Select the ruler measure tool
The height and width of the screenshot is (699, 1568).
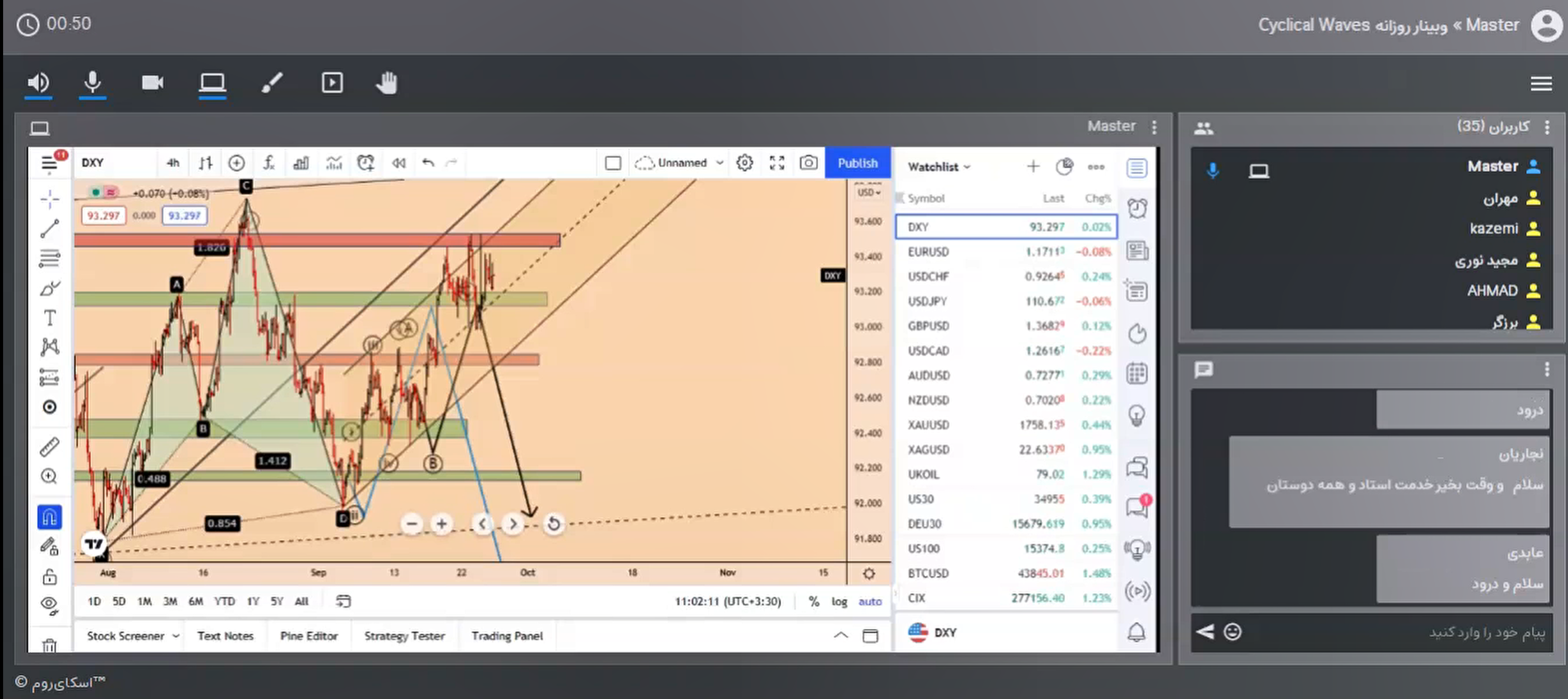[x=49, y=447]
